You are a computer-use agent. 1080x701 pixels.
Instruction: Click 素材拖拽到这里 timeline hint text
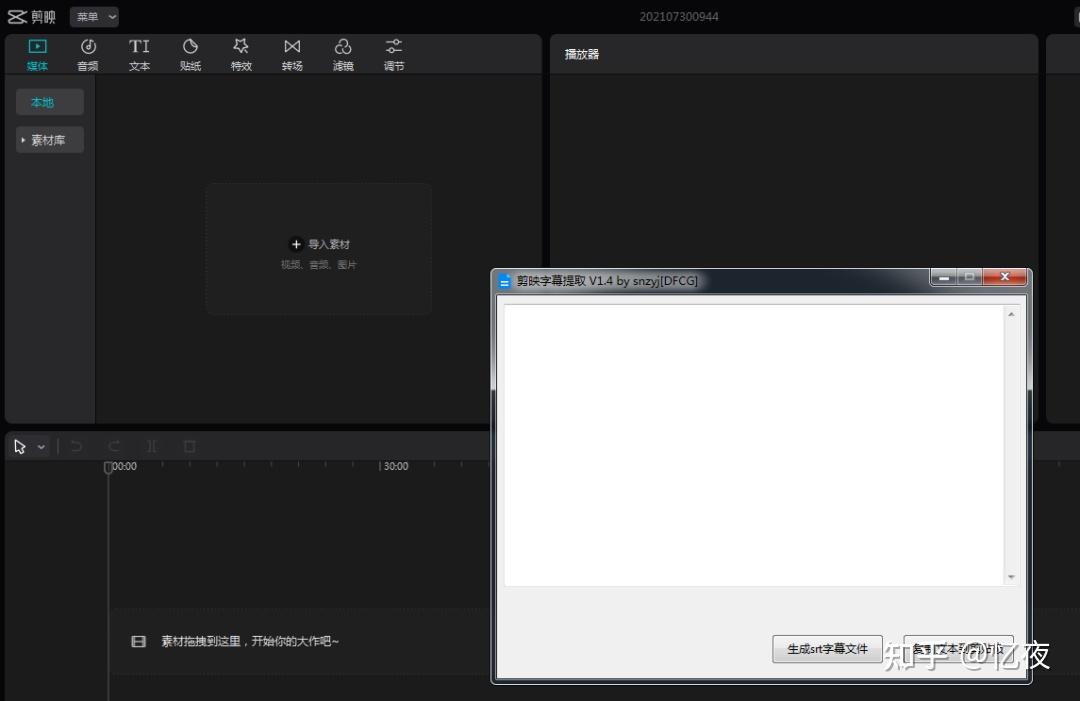(x=250, y=641)
